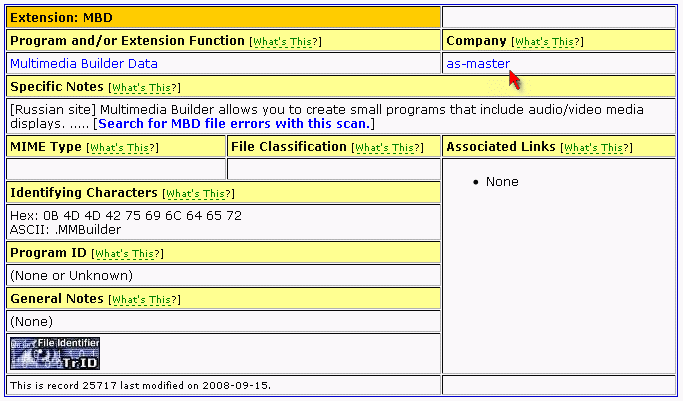The image size is (683, 401).
Task: Click Search for MBD file errors link
Action: tap(234, 124)
